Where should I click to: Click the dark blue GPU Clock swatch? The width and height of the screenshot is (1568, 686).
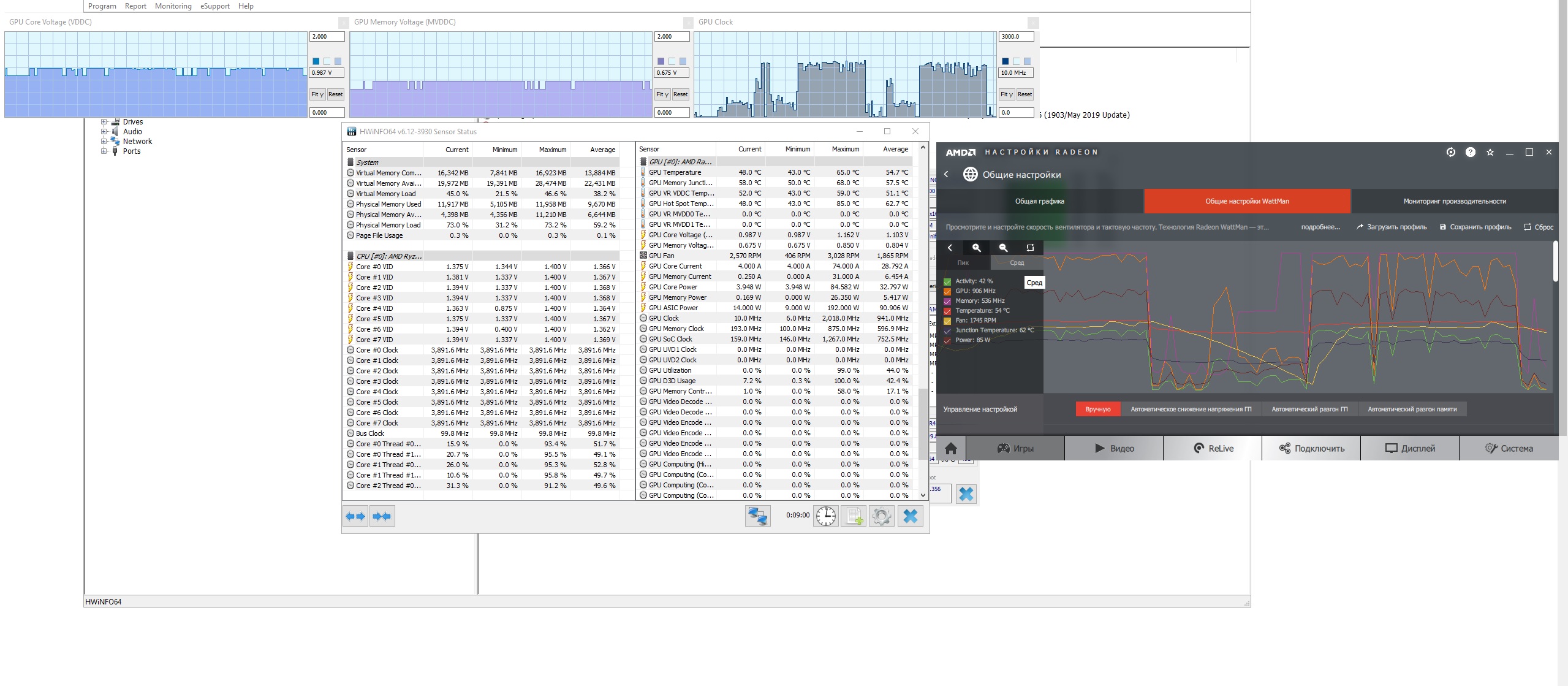(x=1005, y=61)
